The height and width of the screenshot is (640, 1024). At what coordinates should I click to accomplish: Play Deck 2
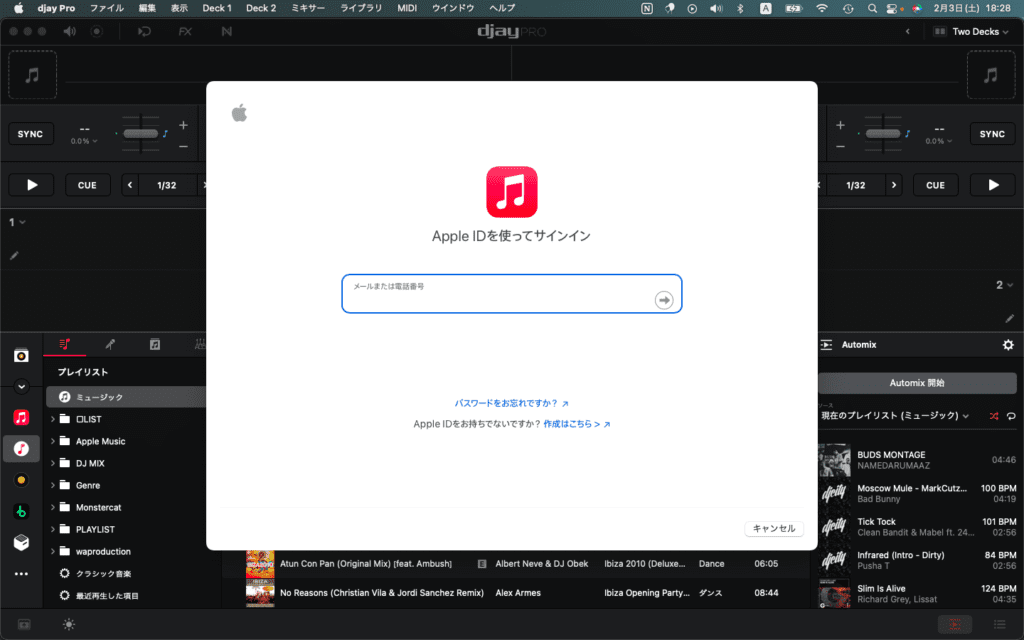[x=993, y=185]
